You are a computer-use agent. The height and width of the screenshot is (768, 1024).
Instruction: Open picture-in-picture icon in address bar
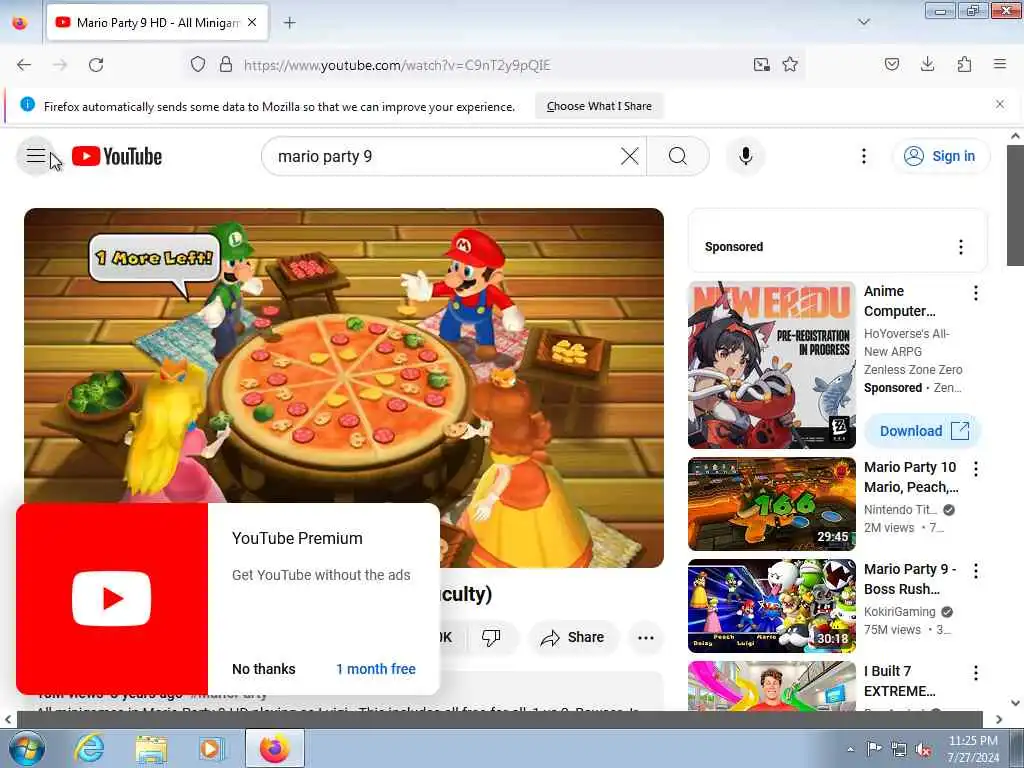click(x=761, y=65)
